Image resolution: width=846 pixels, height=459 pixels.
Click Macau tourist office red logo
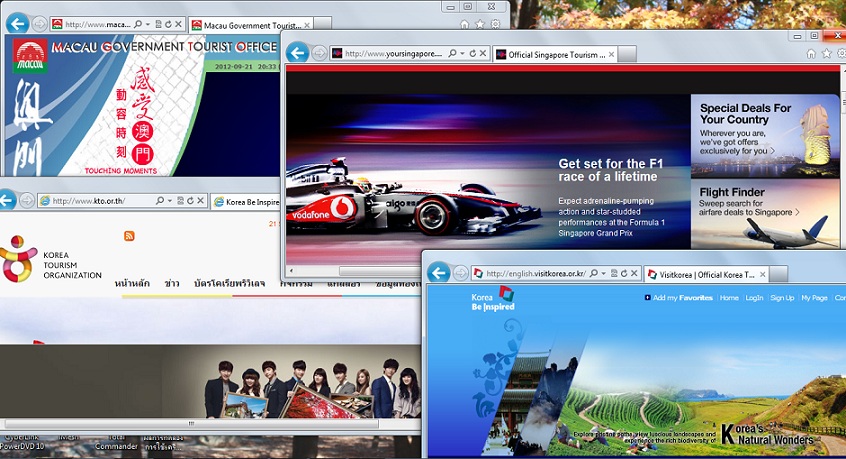[30, 56]
